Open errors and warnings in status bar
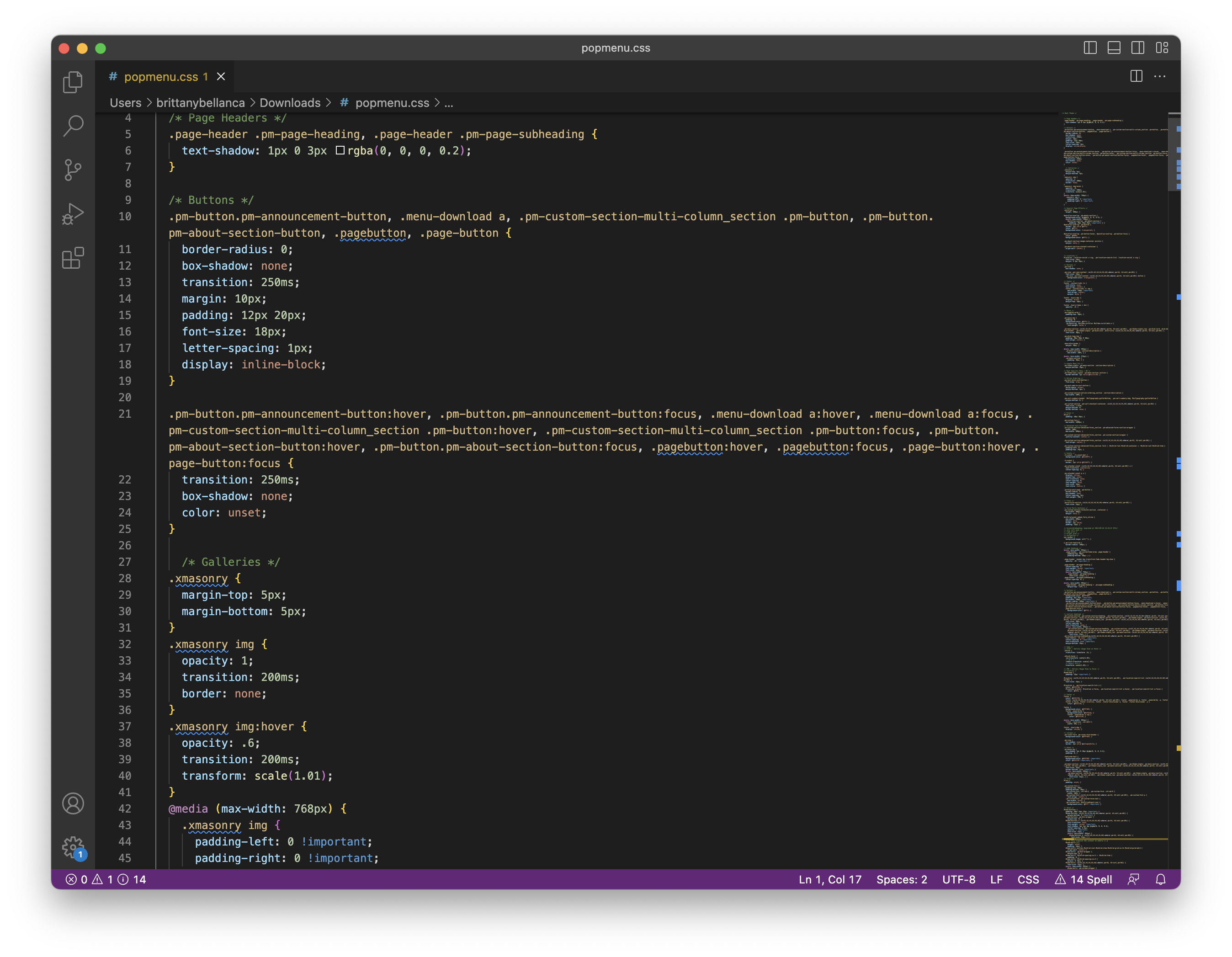This screenshot has height=957, width=1232. (106, 879)
